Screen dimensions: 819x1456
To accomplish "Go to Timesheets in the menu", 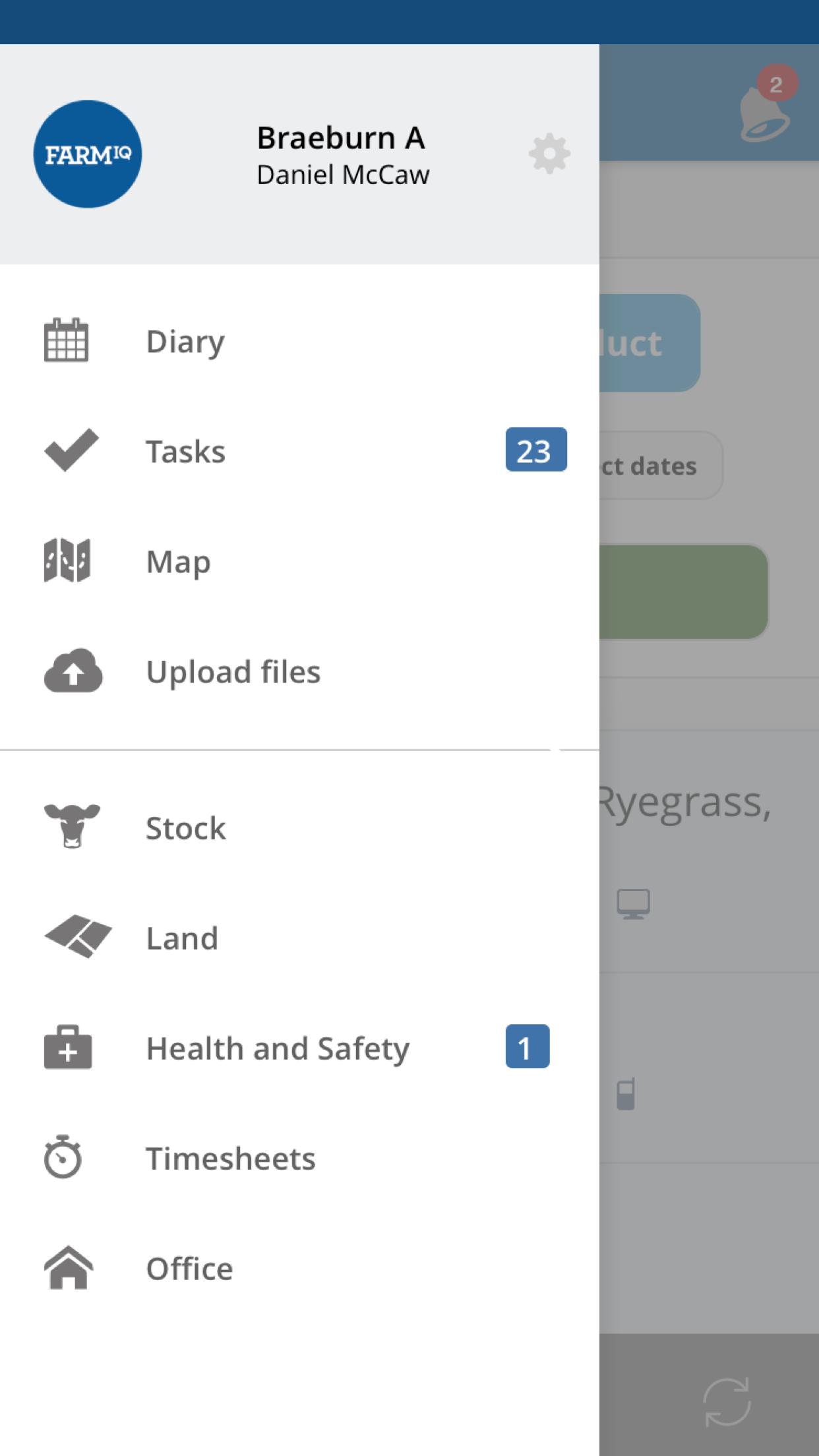I will [231, 1159].
